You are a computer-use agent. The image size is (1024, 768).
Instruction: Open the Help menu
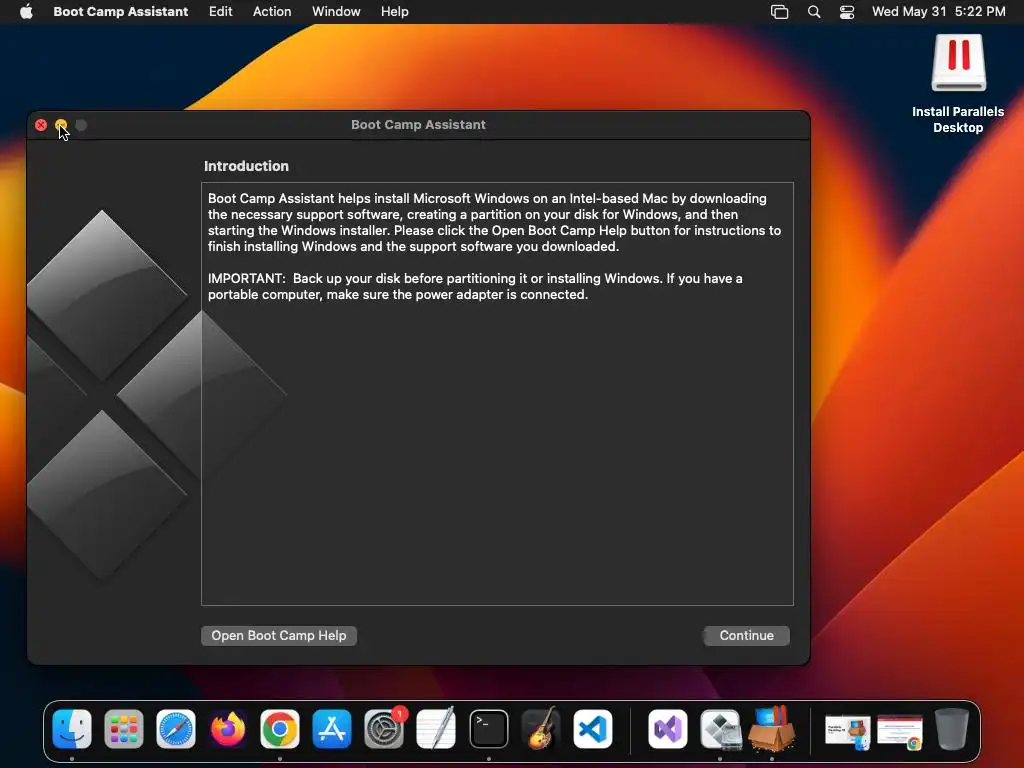point(394,12)
